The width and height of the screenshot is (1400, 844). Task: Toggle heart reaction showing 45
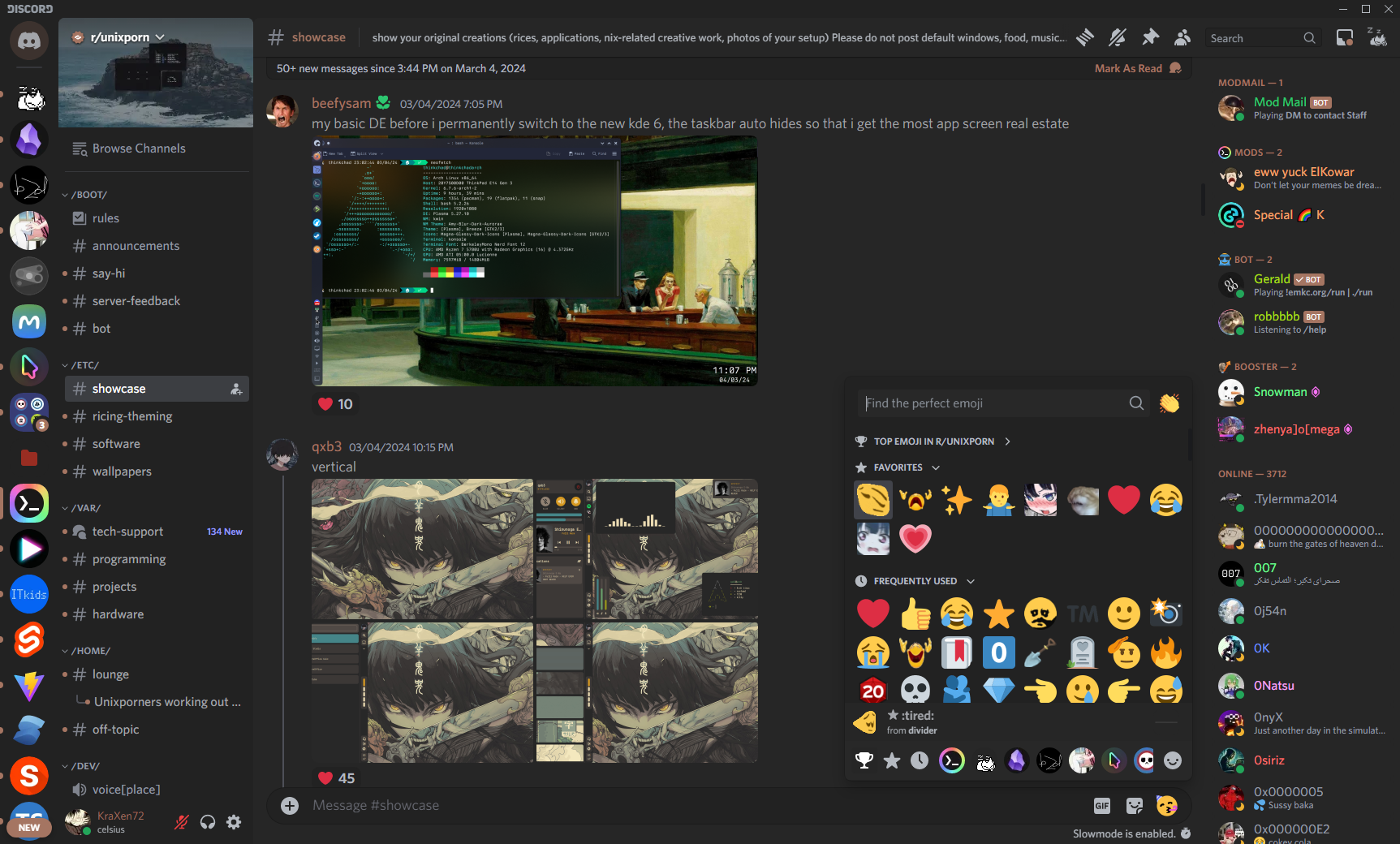click(x=336, y=777)
